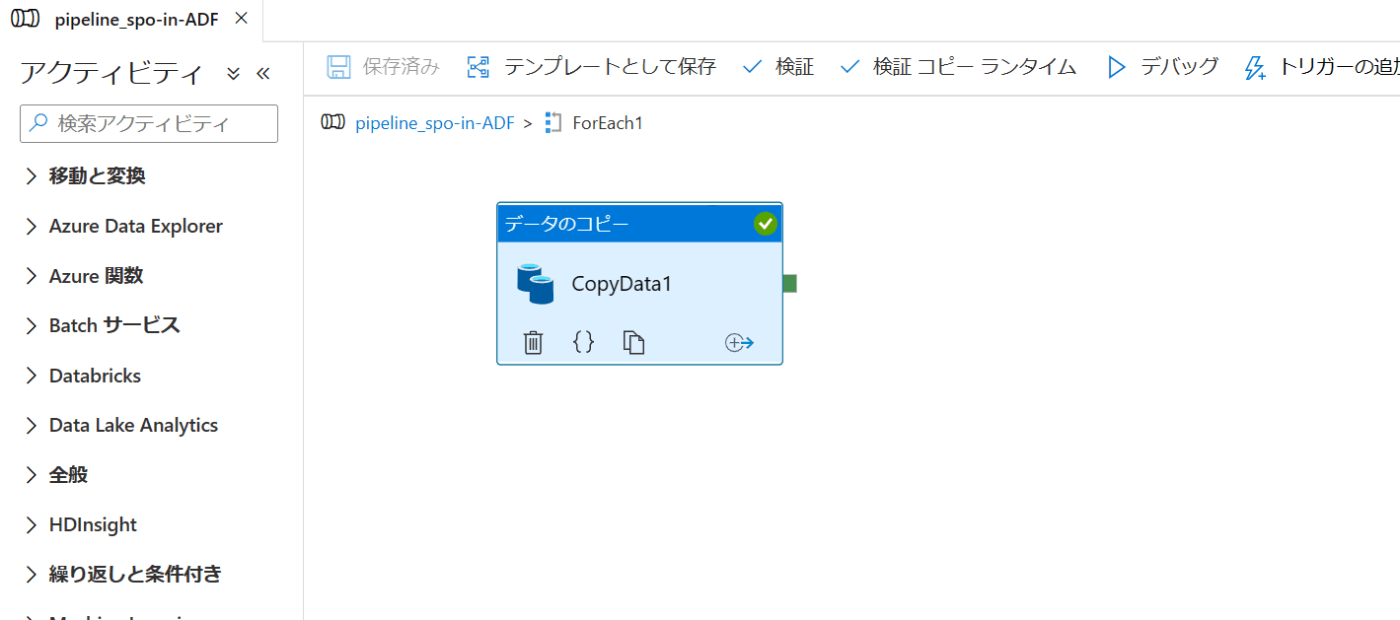Expand the Azure Data Explorer category
This screenshot has width=1400, height=620.
click(x=123, y=226)
